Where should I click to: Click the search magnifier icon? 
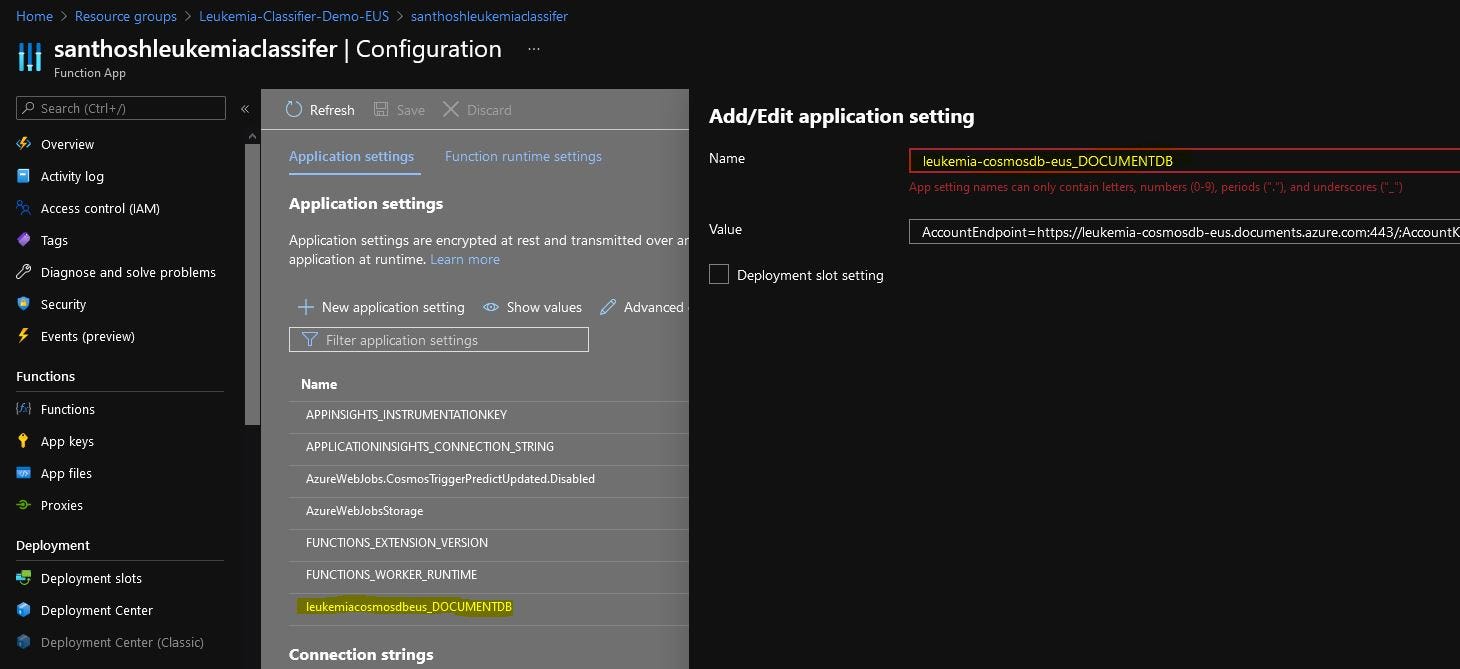(29, 108)
